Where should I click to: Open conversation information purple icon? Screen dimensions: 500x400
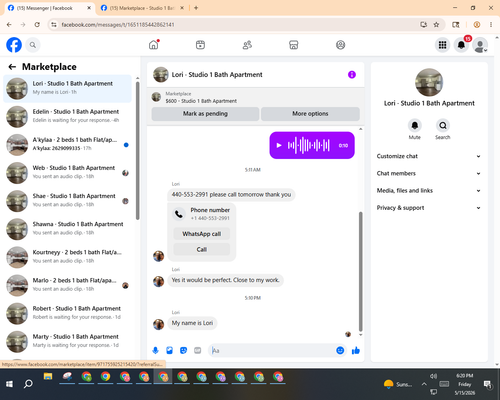[352, 75]
